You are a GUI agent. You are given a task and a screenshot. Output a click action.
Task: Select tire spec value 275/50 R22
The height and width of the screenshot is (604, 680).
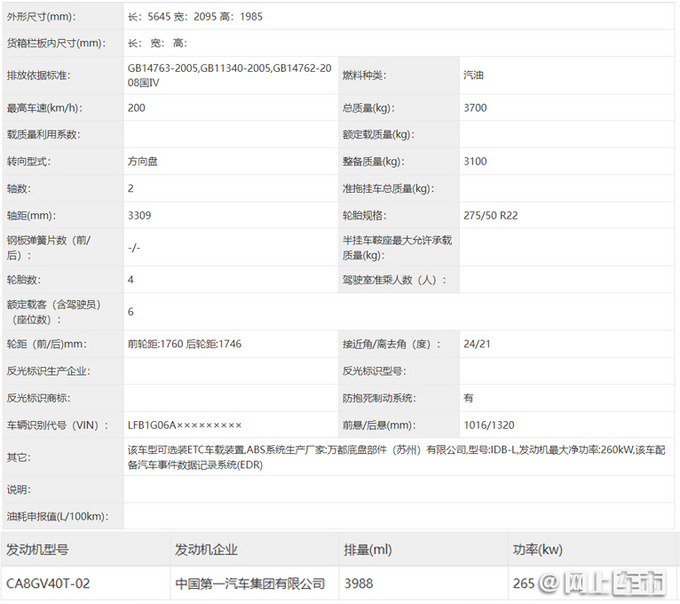tap(490, 215)
